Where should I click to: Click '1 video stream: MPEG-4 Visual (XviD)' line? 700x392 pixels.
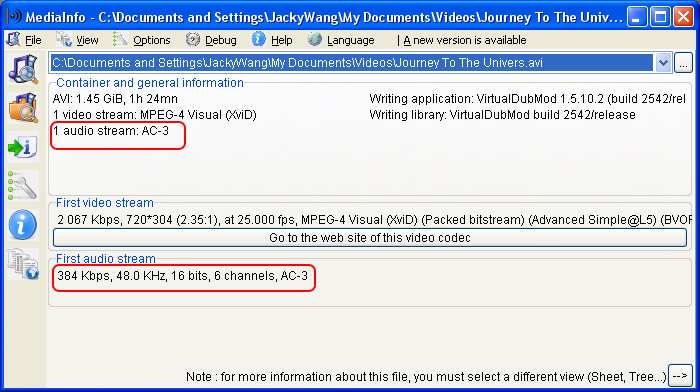[154, 115]
